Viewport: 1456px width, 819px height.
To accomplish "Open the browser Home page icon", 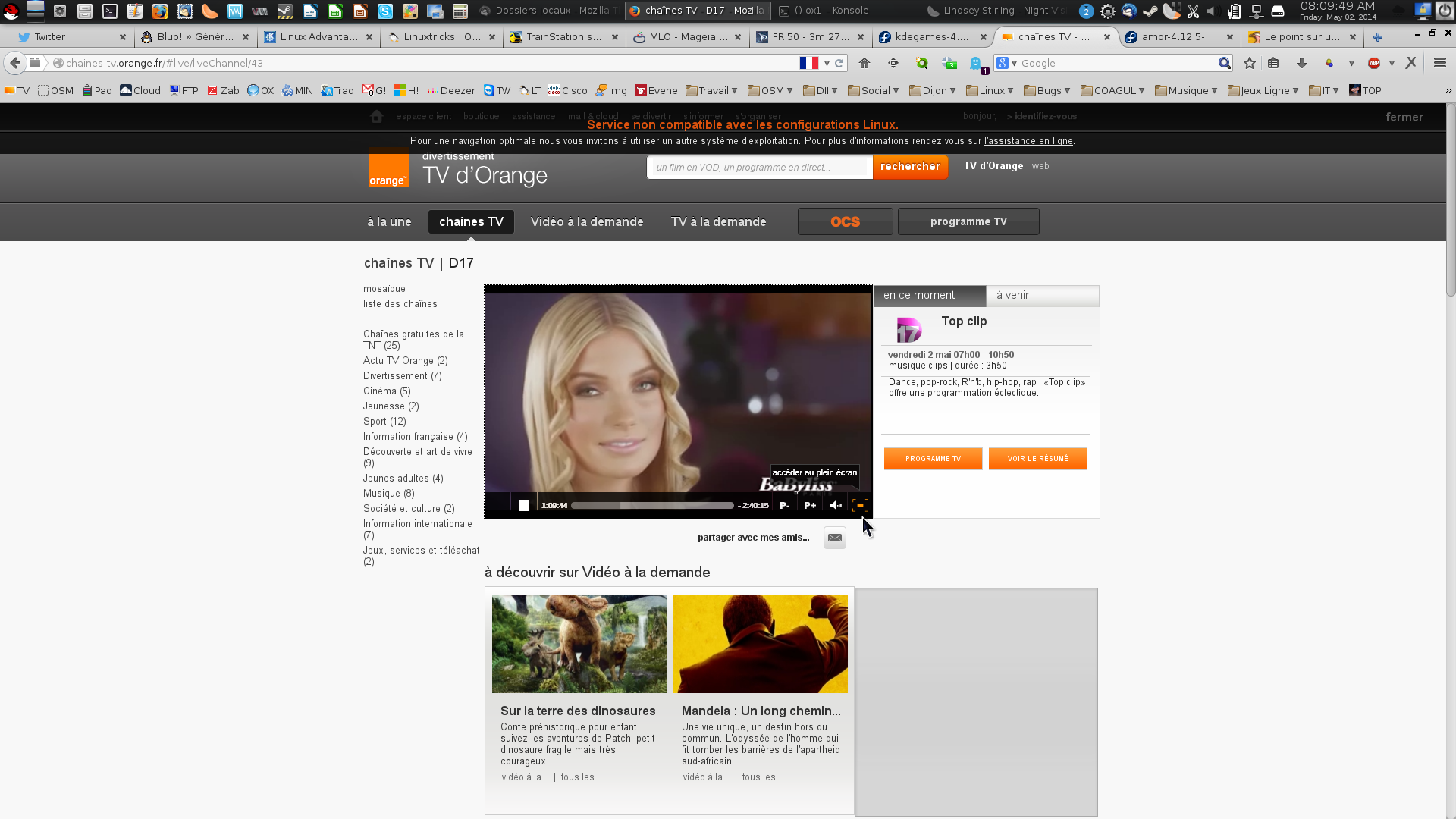I will [x=864, y=64].
